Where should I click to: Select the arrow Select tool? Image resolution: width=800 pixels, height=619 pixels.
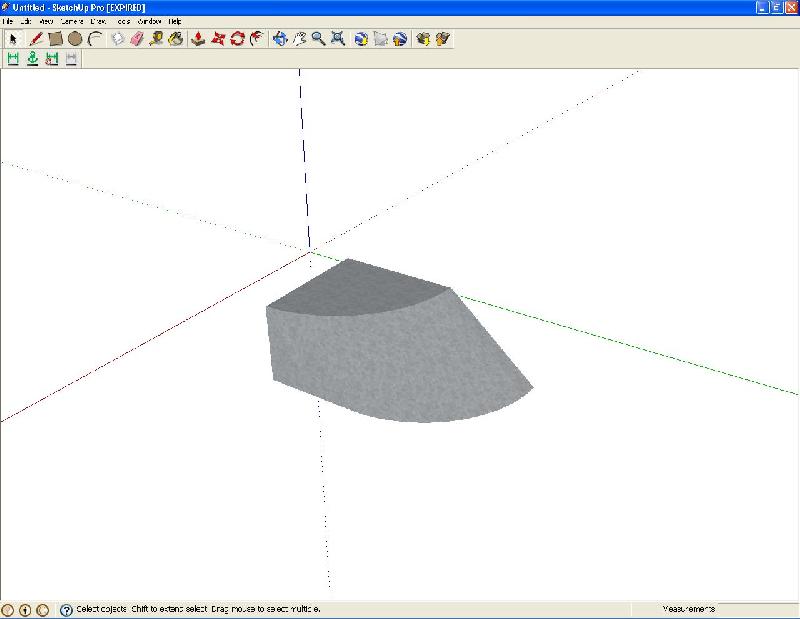point(13,39)
